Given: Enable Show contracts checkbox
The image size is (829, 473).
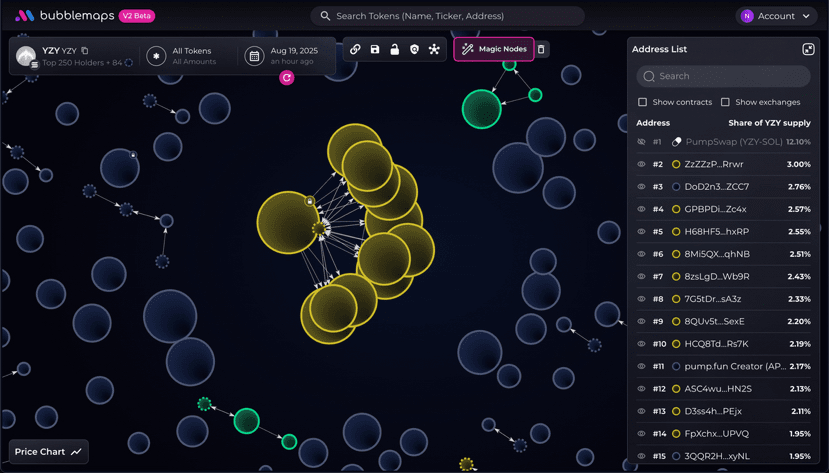Looking at the screenshot, I should [x=642, y=102].
